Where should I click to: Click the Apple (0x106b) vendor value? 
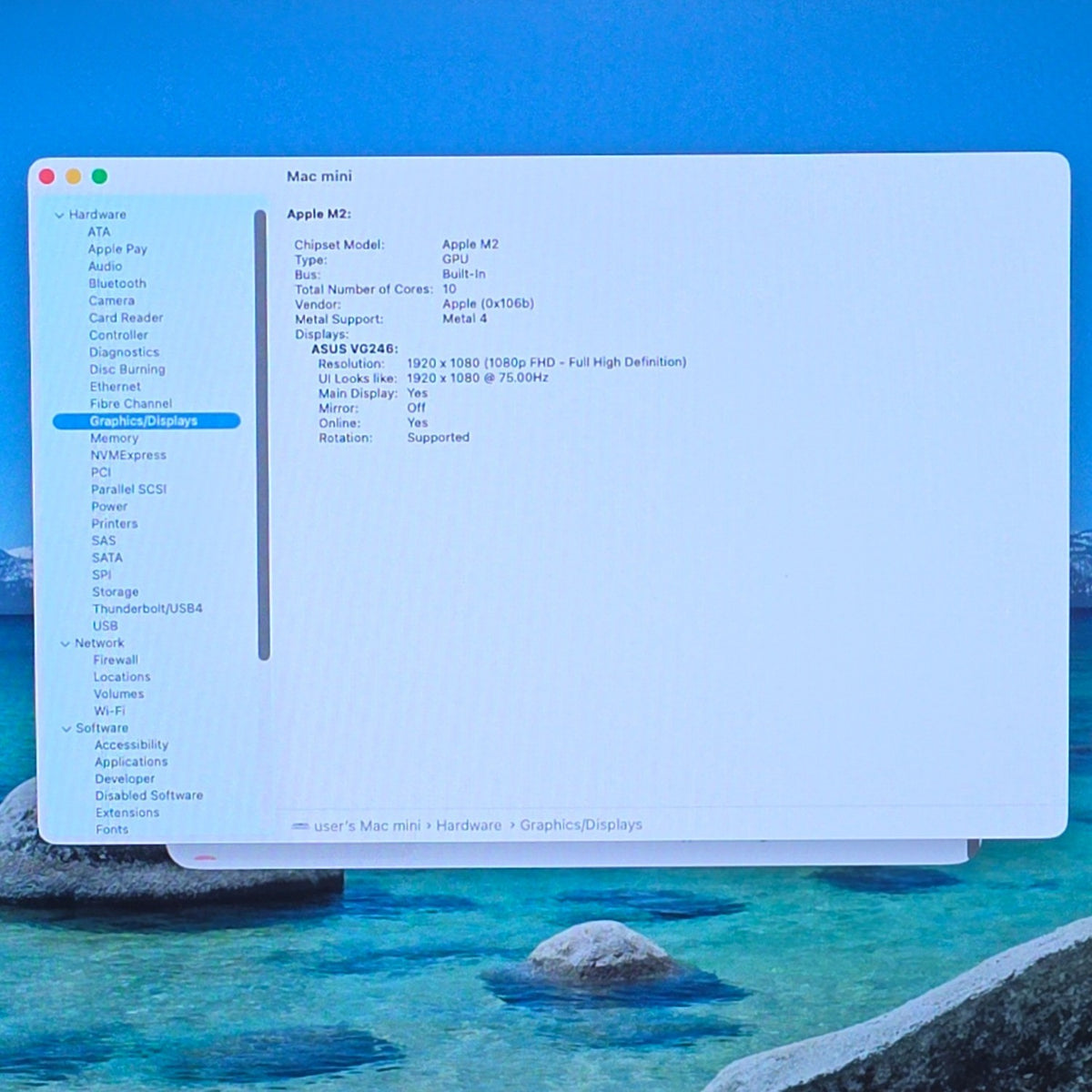[488, 304]
